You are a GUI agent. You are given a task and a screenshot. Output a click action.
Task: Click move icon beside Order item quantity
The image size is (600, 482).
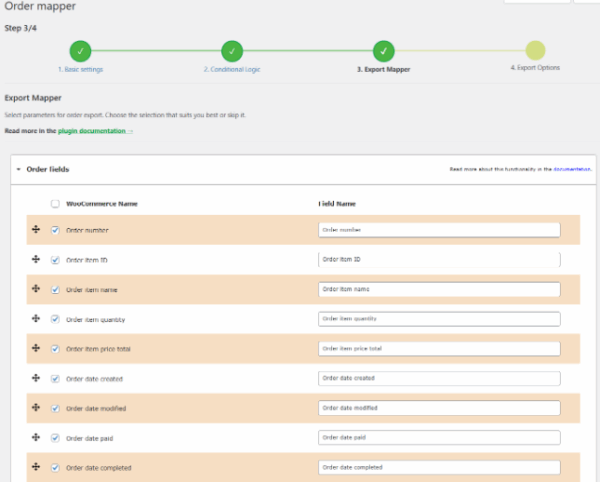[36, 319]
